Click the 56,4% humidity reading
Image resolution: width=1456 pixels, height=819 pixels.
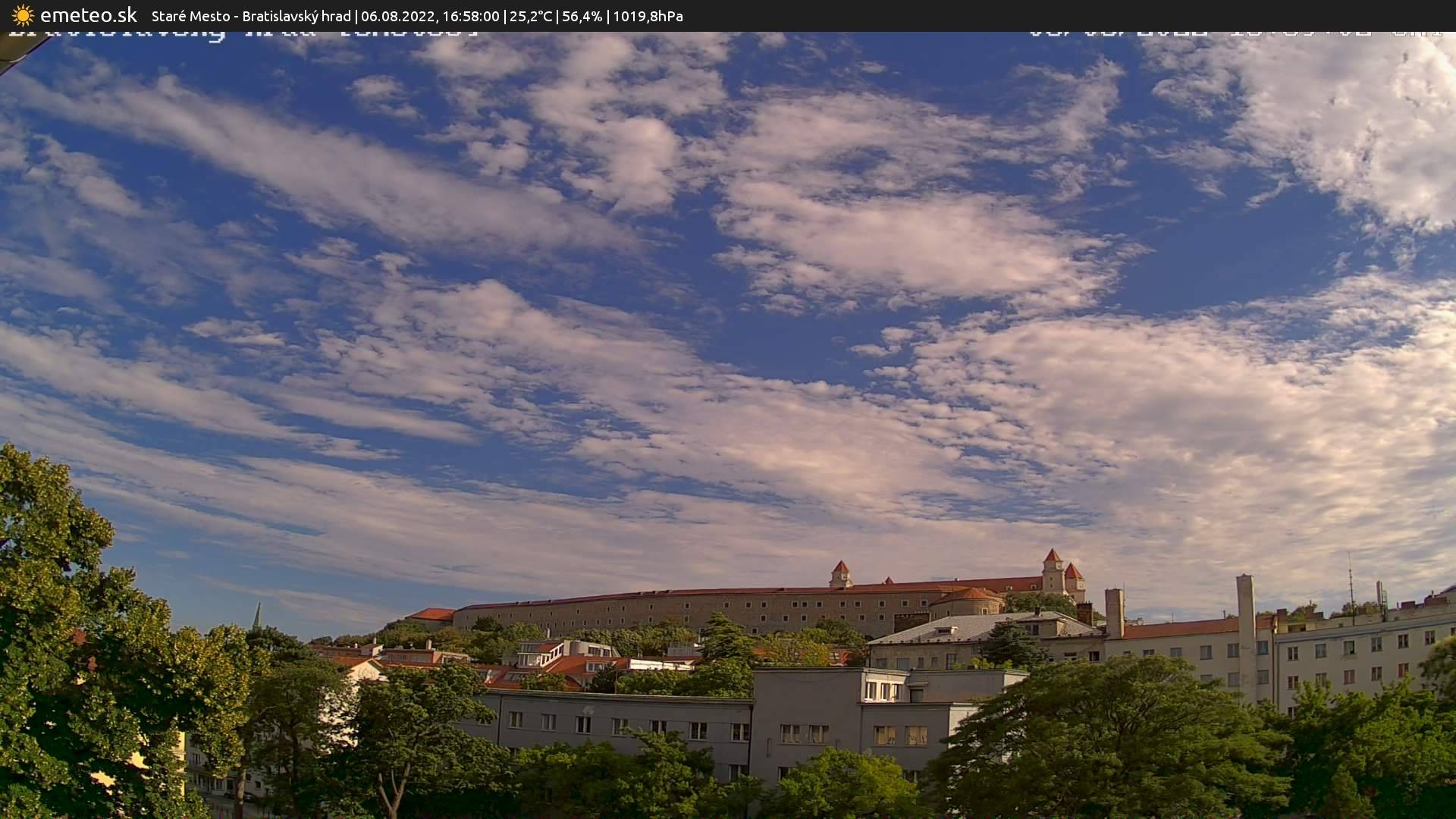click(x=582, y=16)
